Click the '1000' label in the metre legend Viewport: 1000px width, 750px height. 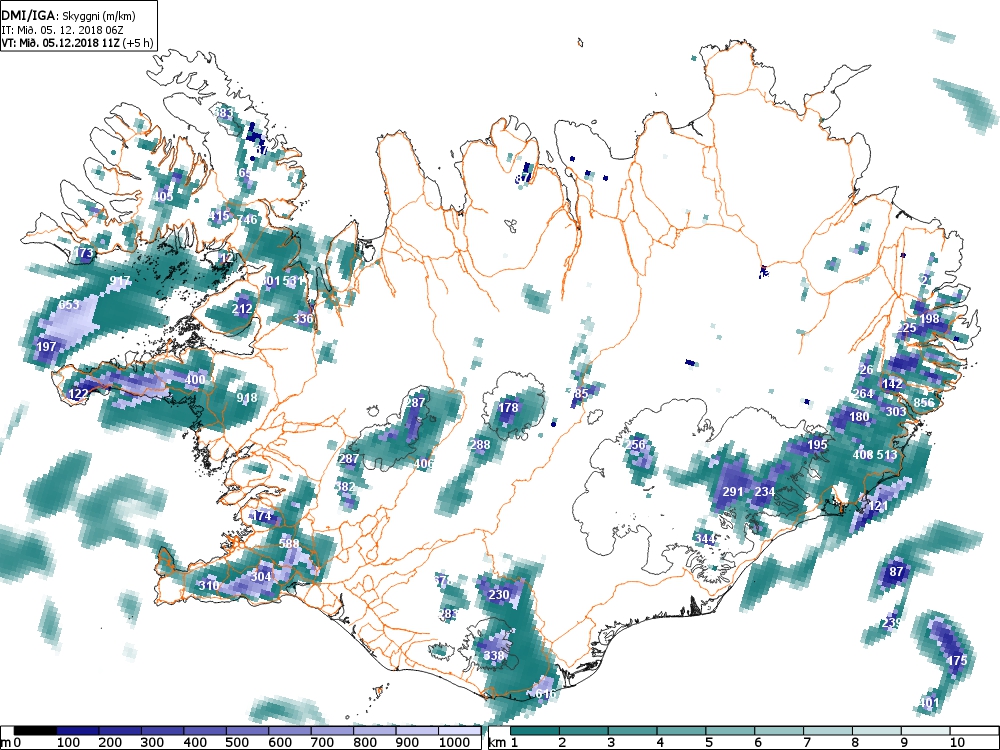(453, 742)
